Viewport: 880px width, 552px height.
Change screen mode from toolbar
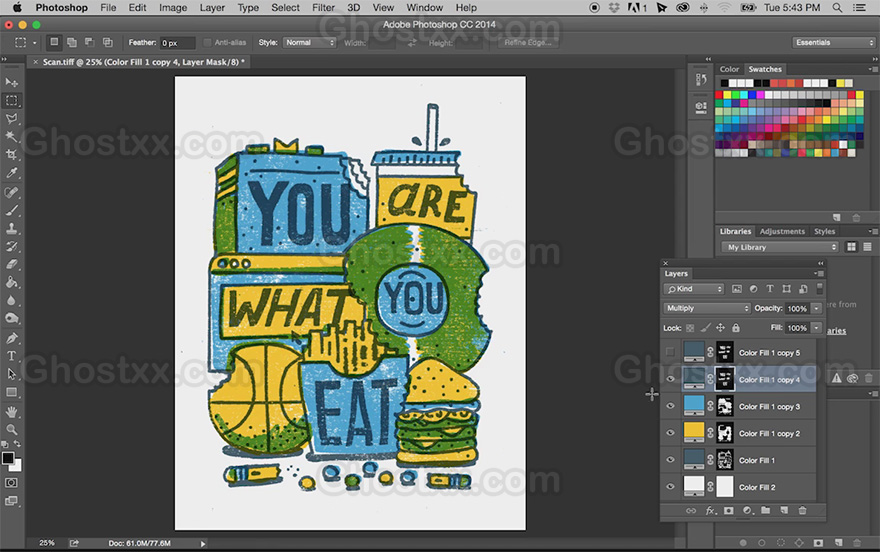tap(11, 500)
